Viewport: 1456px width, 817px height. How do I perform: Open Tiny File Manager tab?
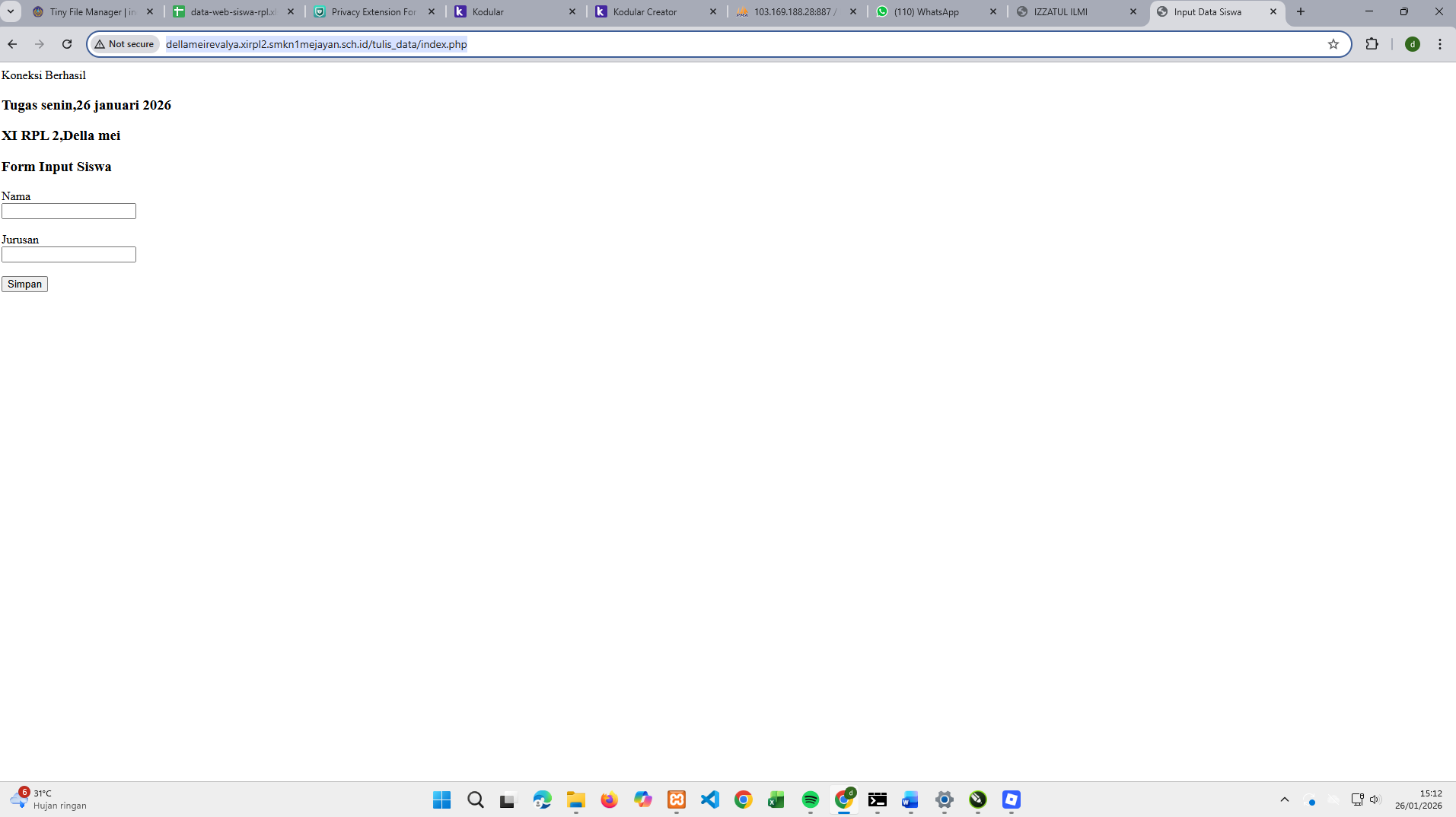[x=92, y=11]
